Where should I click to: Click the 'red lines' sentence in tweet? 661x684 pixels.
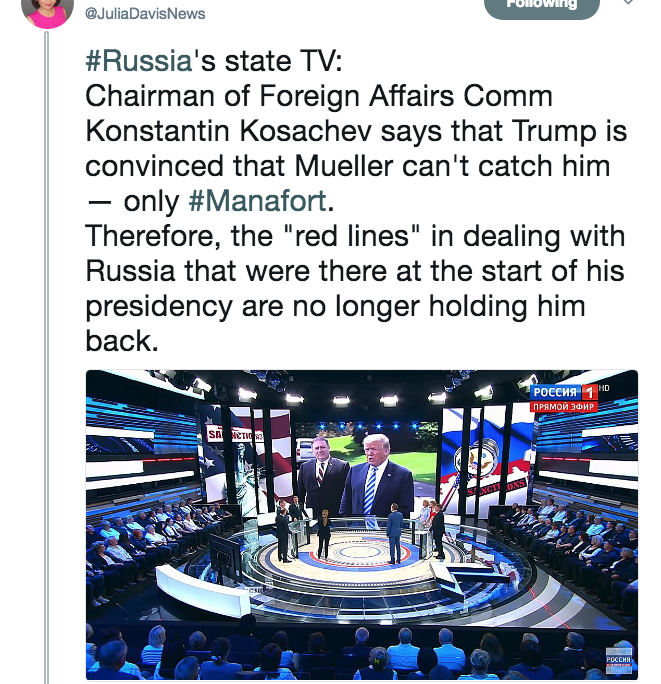tap(355, 288)
